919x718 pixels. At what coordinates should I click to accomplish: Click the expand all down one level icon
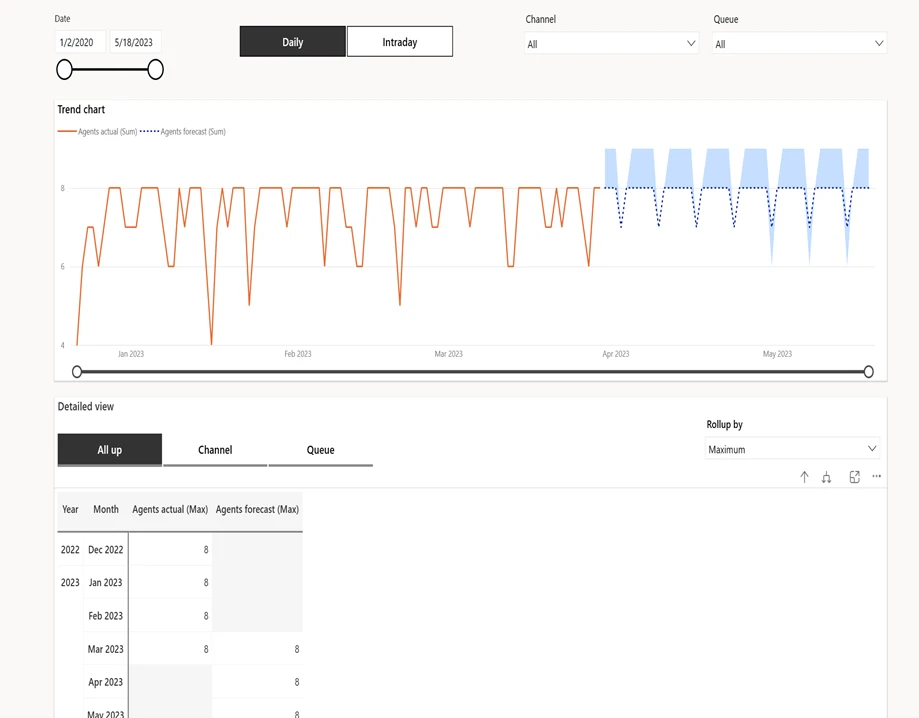point(826,477)
